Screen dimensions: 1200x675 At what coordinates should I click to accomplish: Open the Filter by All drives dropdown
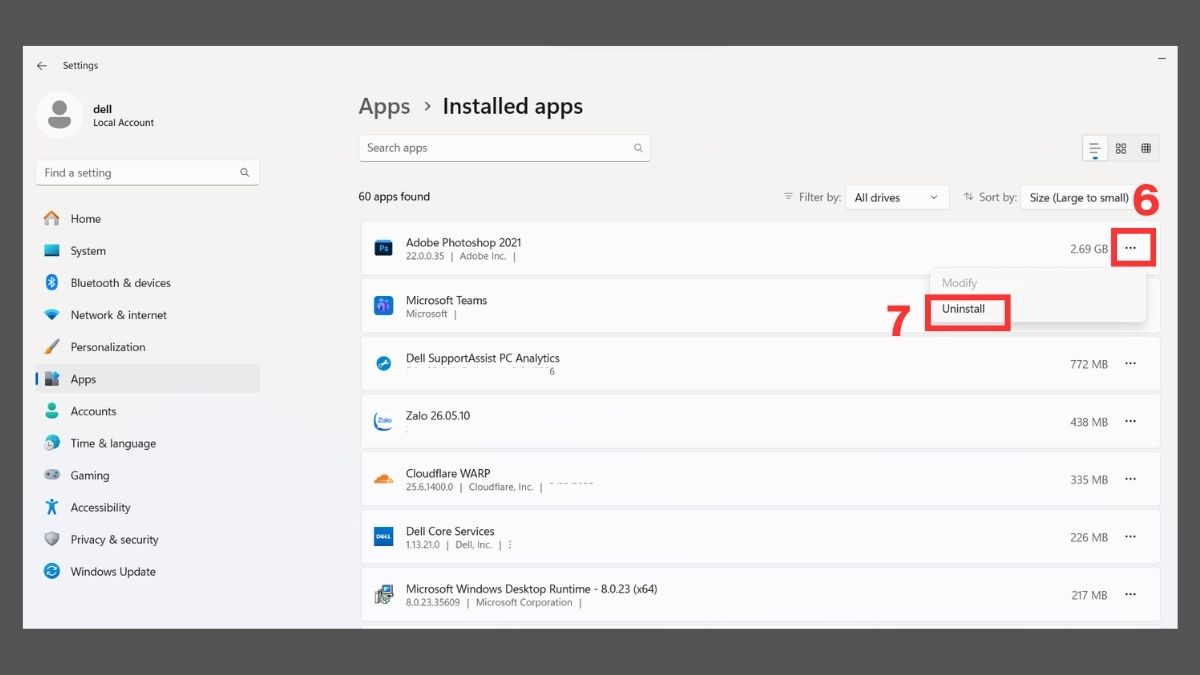[897, 198]
